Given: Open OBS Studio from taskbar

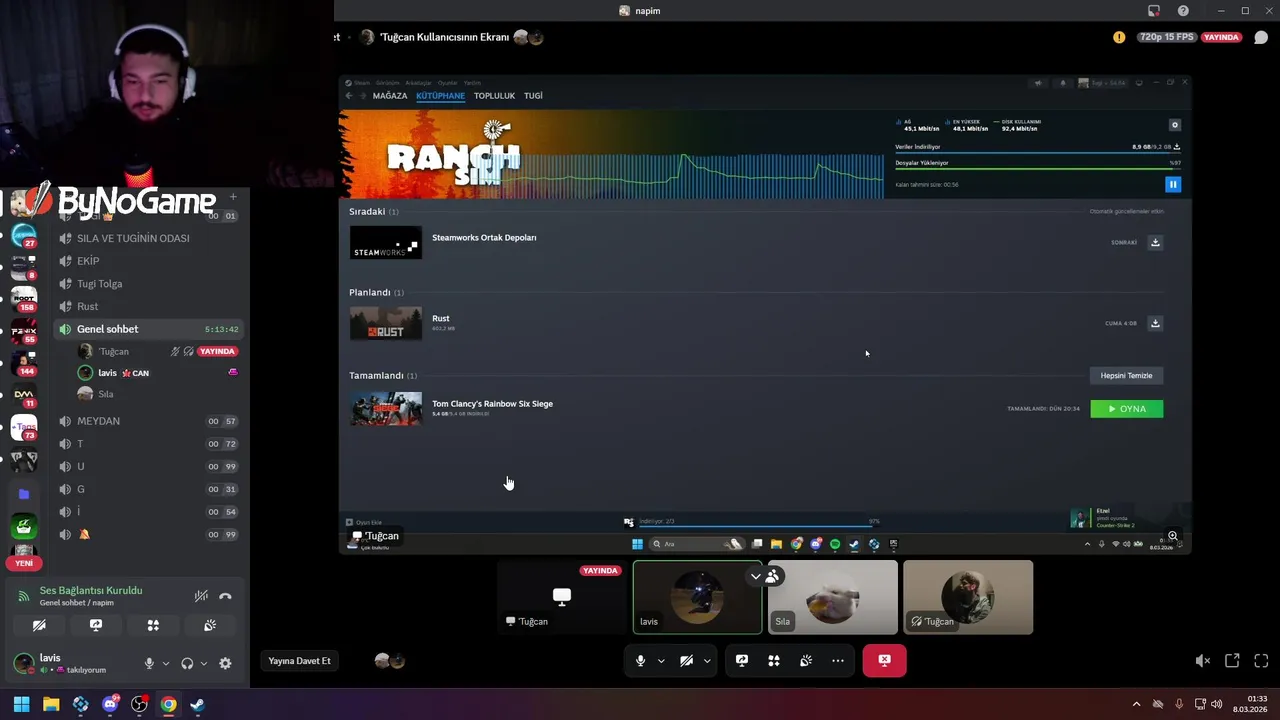Looking at the screenshot, I should 139,704.
